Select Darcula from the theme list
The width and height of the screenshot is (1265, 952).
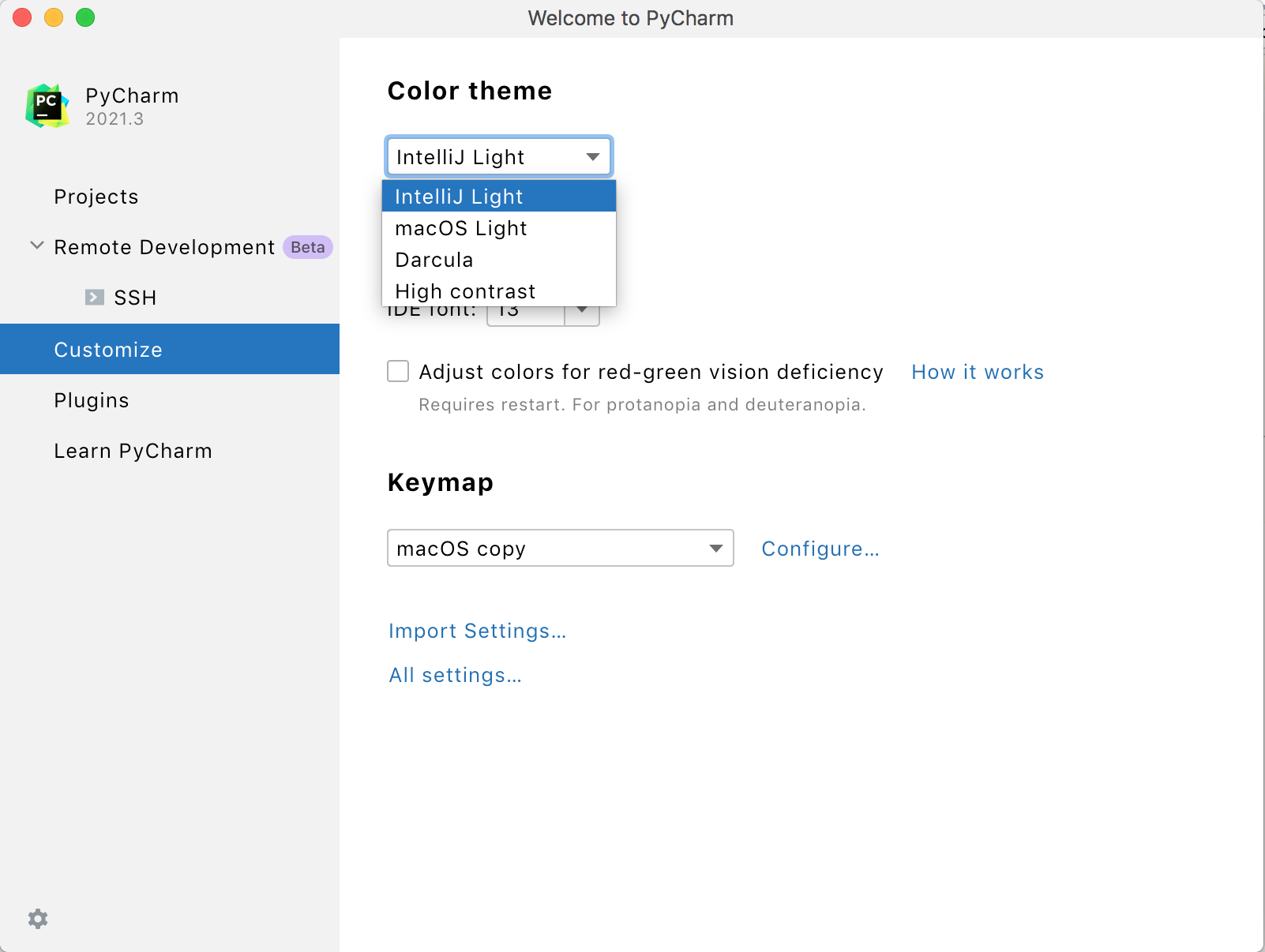(434, 259)
